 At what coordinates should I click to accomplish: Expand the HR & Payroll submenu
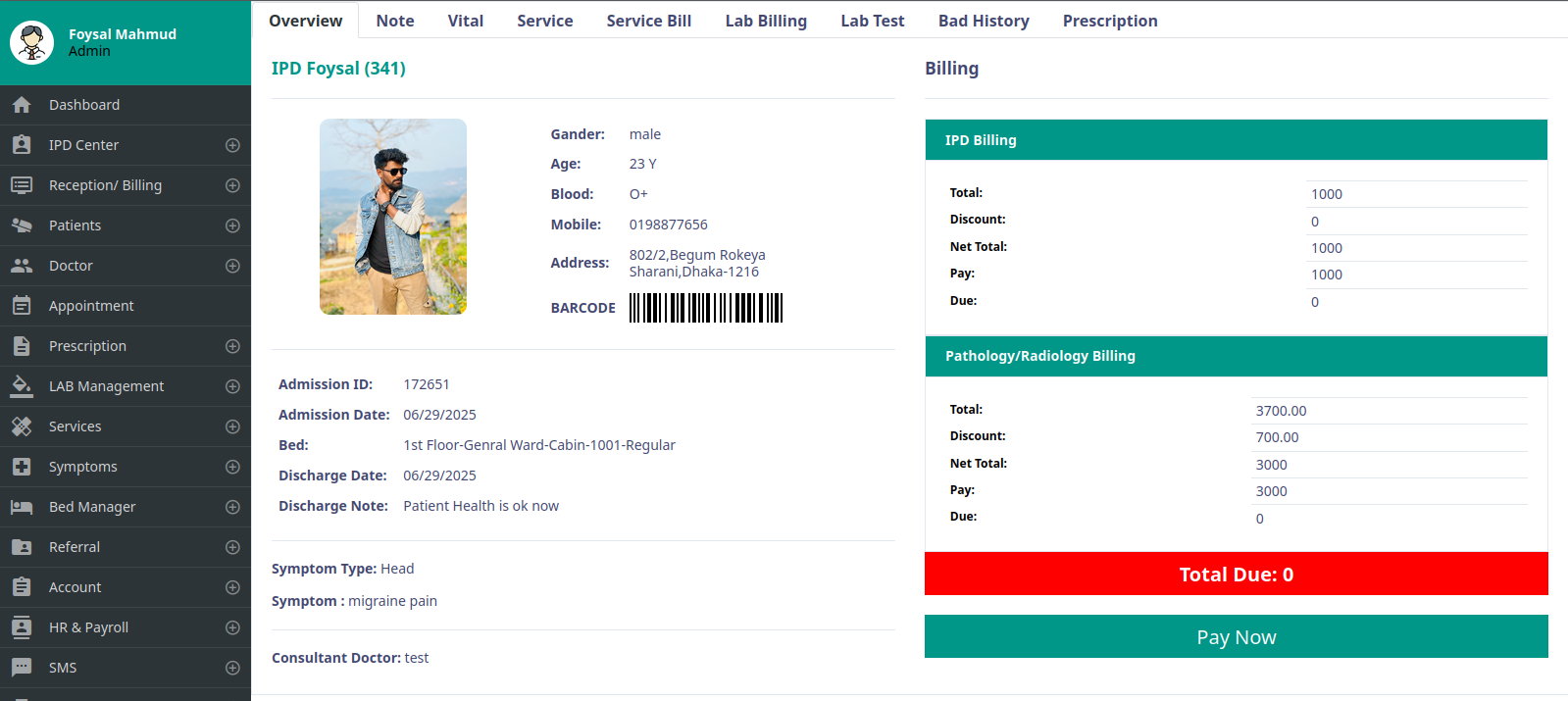[232, 627]
